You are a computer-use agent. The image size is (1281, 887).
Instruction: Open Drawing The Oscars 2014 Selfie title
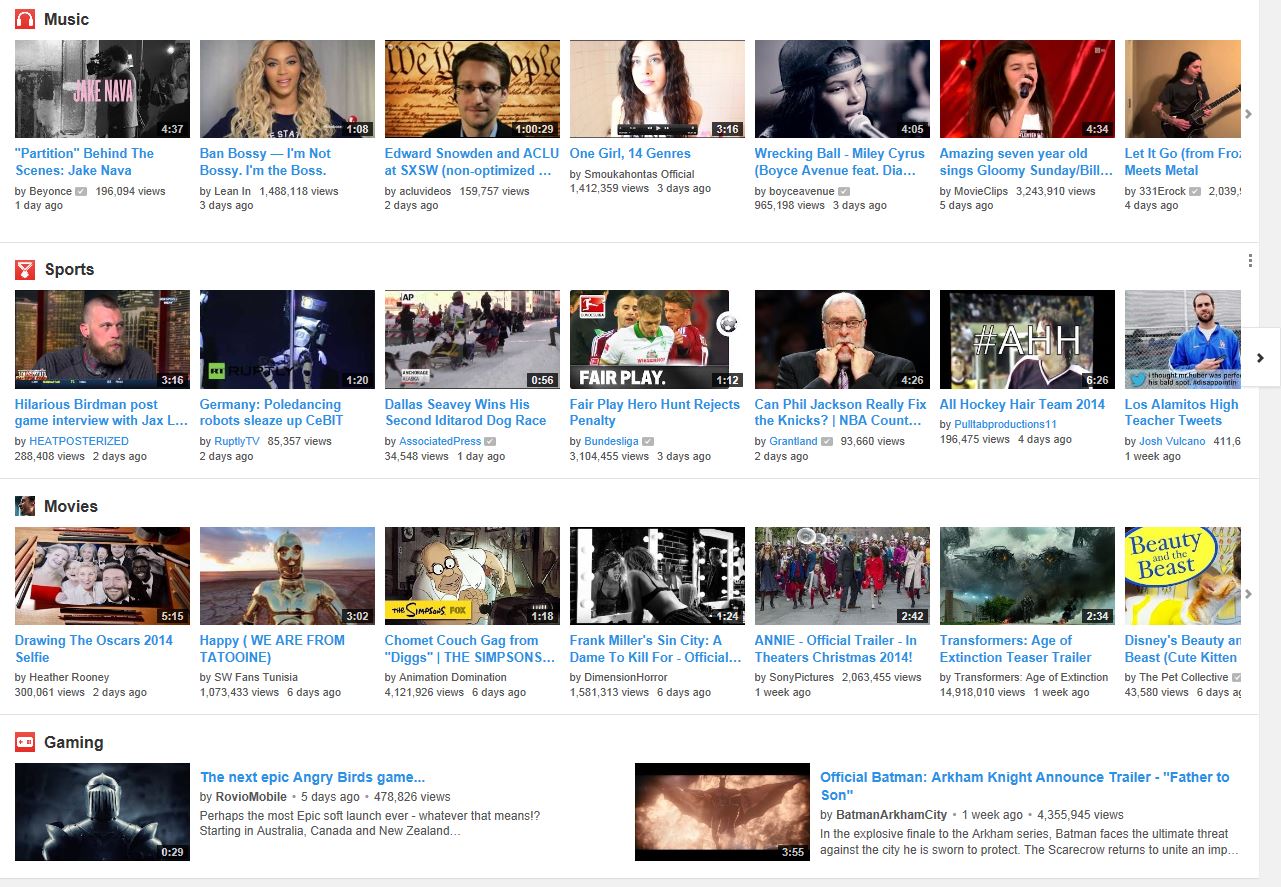click(x=94, y=649)
